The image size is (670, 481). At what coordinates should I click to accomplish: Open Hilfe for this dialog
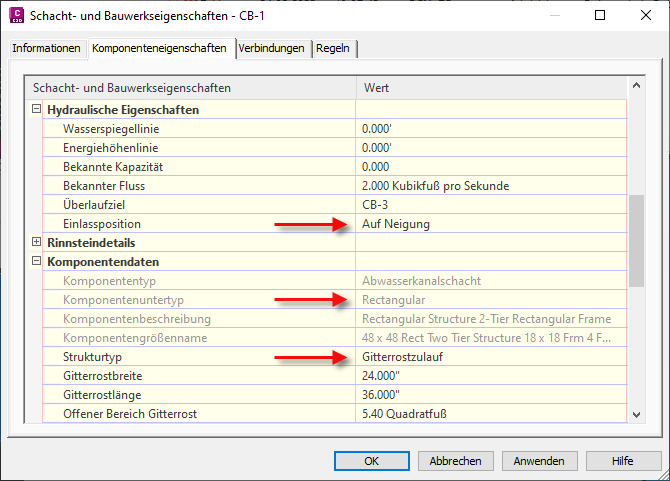(624, 461)
